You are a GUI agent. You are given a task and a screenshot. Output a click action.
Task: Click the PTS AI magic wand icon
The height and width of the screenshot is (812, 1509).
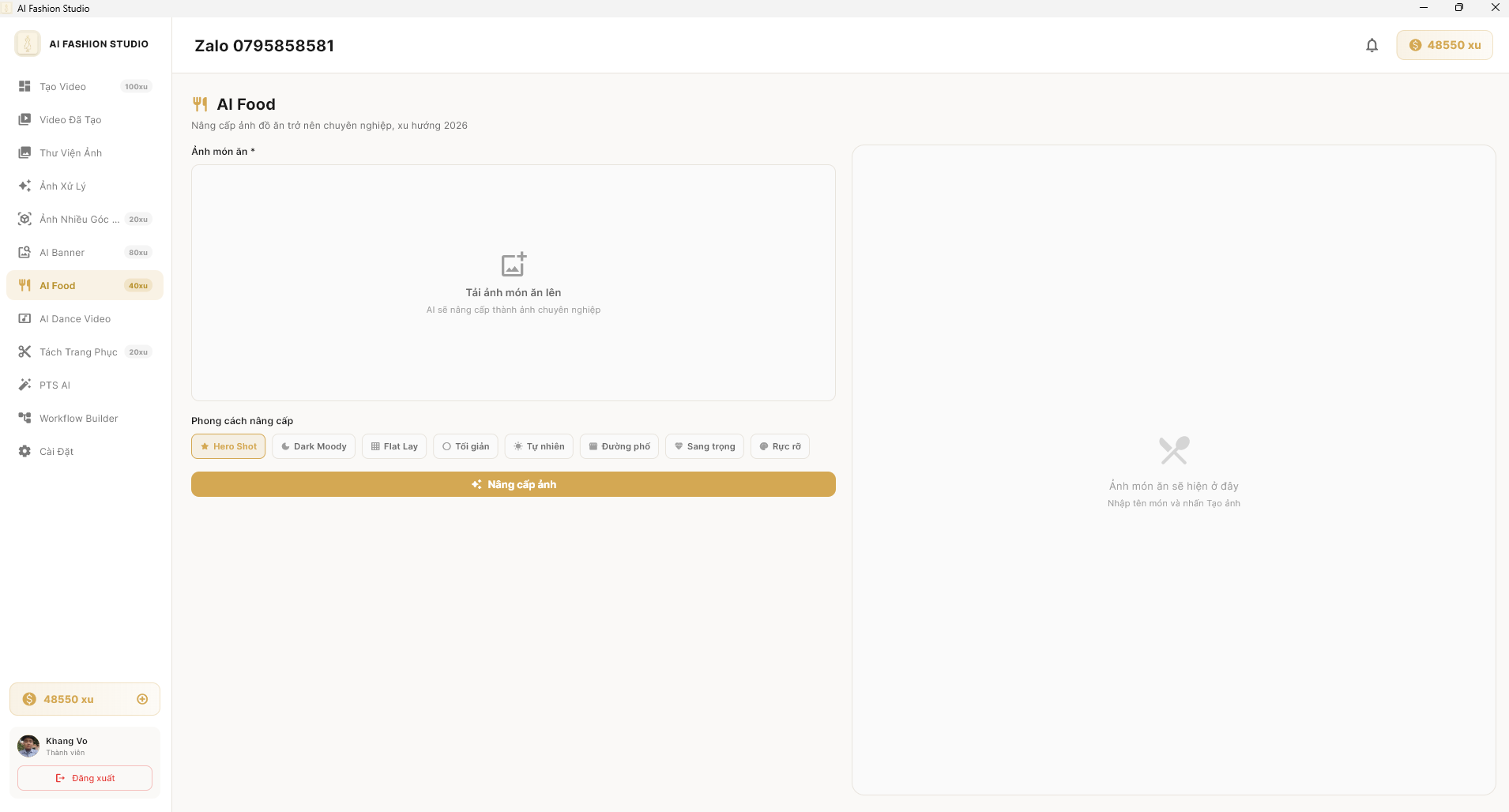[24, 385]
